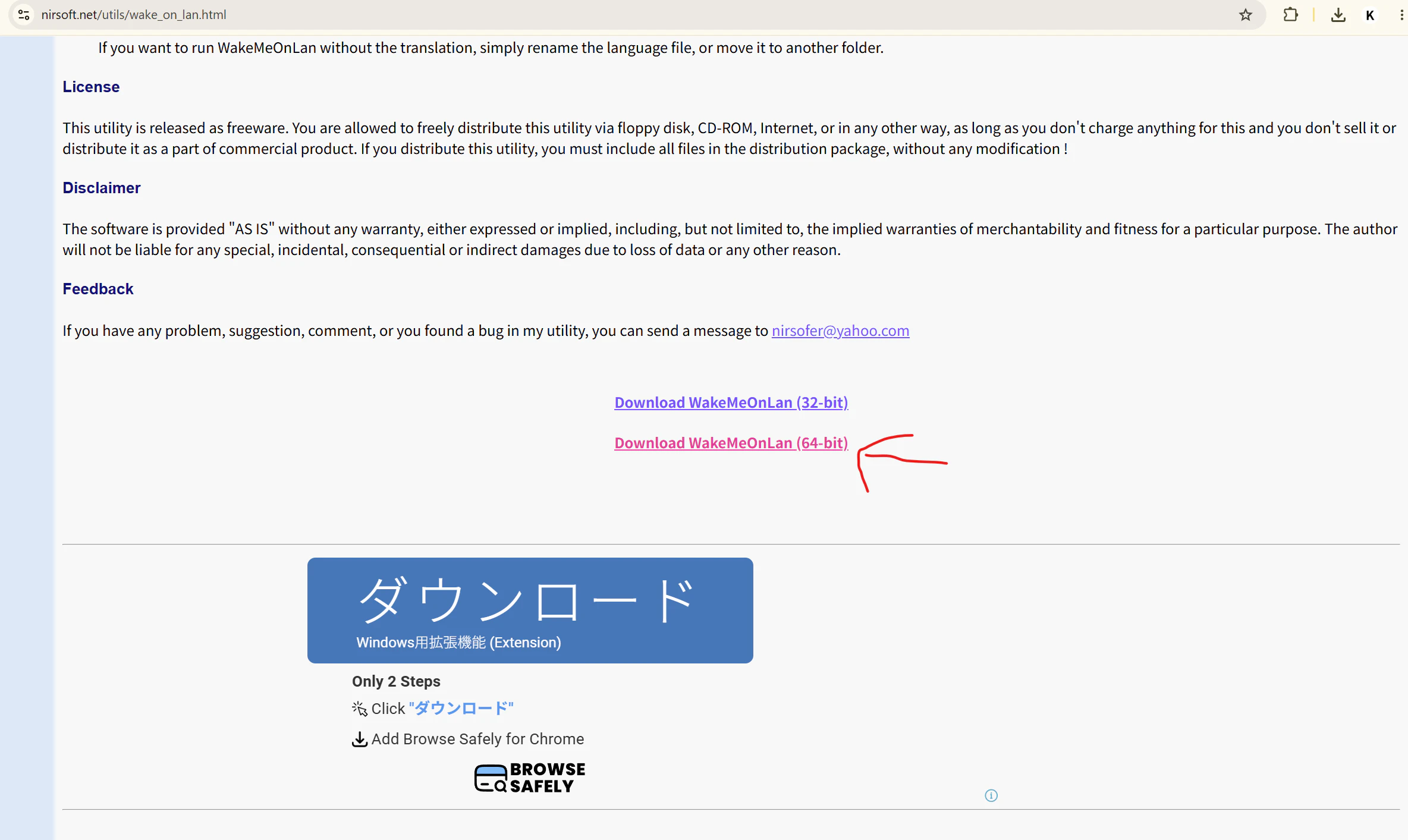Open the Chrome three-dot menu
The width and height of the screenshot is (1408, 840).
point(1401,15)
